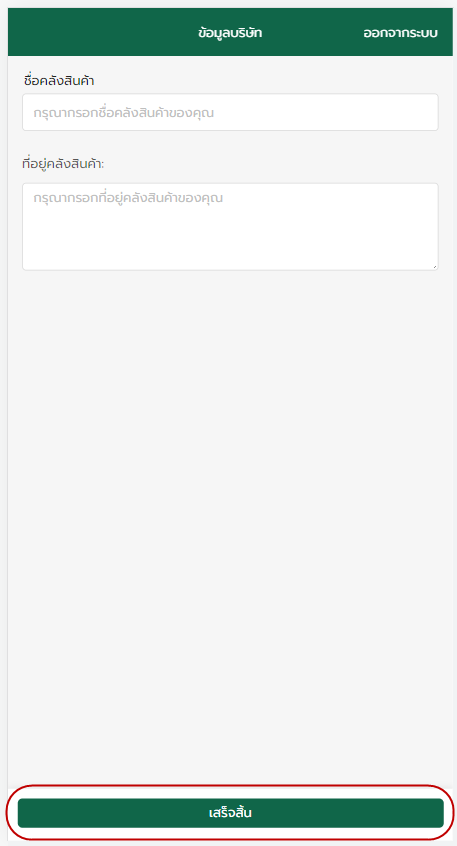Activate the single-line warehouse name textbox
This screenshot has width=457, height=846.
[x=230, y=112]
